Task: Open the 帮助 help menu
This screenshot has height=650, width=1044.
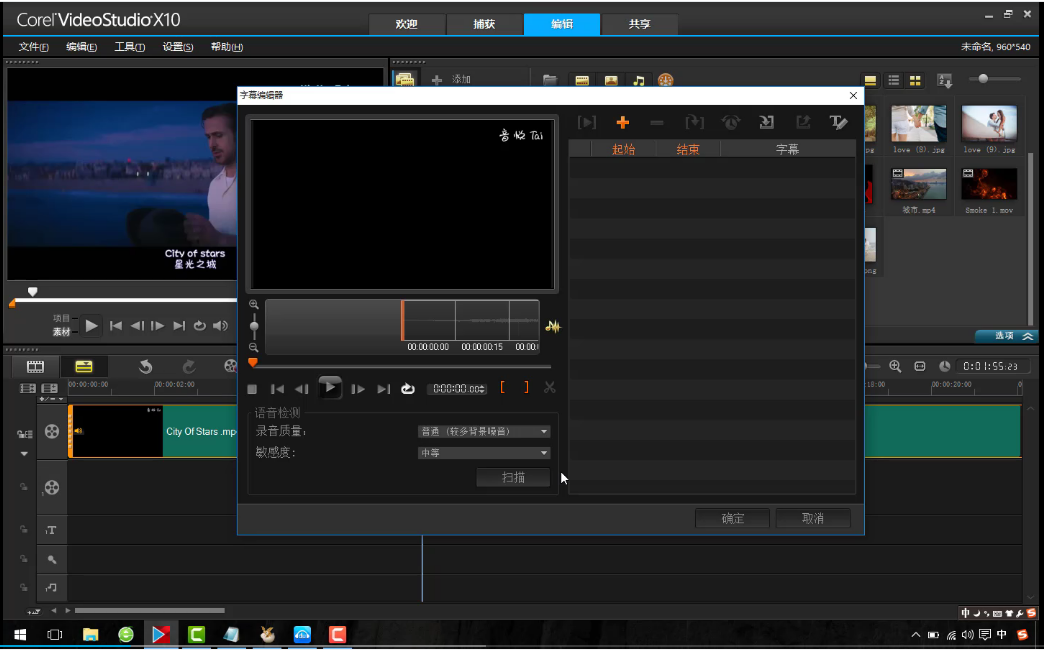Action: pos(226,47)
